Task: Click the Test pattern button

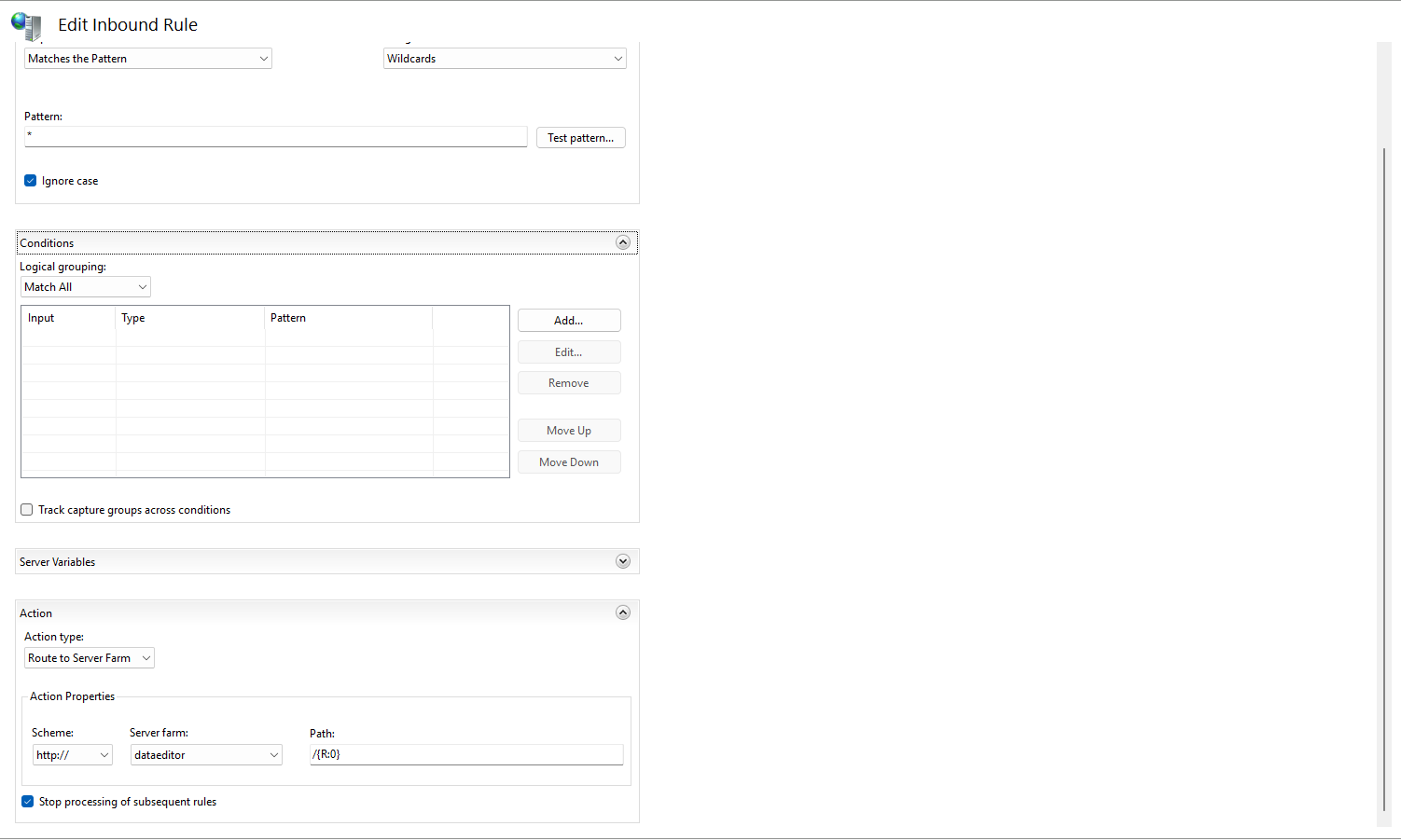Action: pos(581,138)
